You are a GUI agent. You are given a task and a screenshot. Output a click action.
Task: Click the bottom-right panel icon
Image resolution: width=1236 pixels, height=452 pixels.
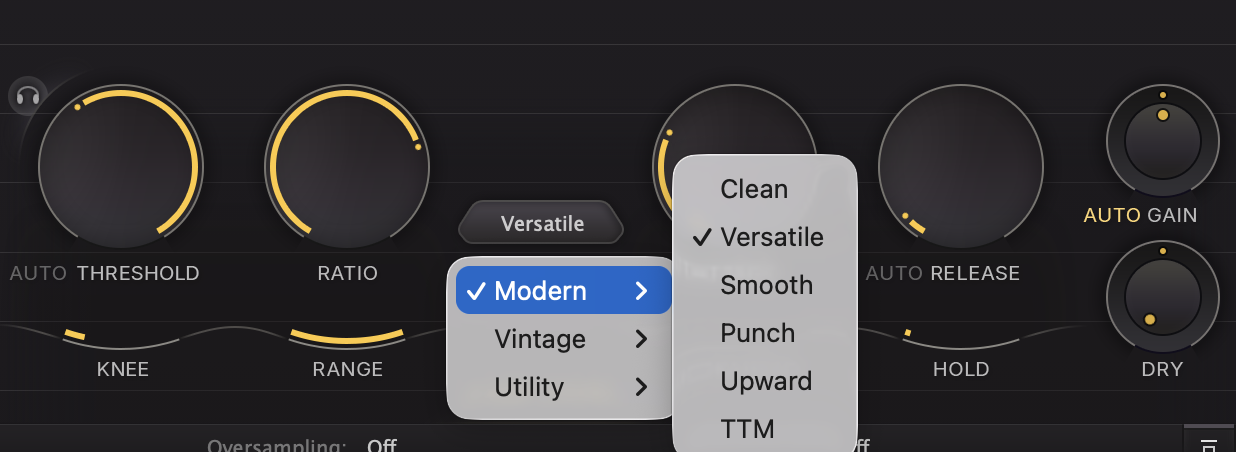pyautogui.click(x=1209, y=444)
